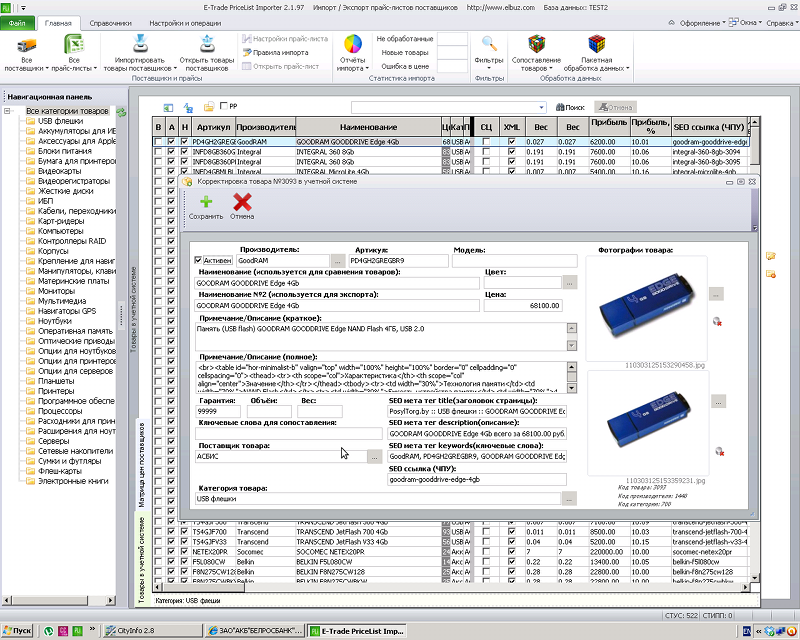
Task: Collapse Все категории товаров tree node
Action: pyautogui.click(x=7, y=111)
